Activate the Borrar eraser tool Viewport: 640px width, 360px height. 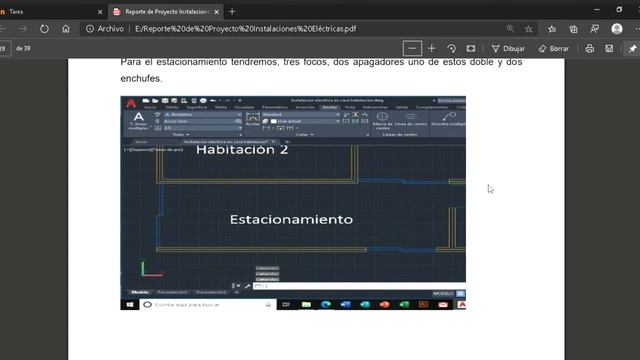coord(553,49)
